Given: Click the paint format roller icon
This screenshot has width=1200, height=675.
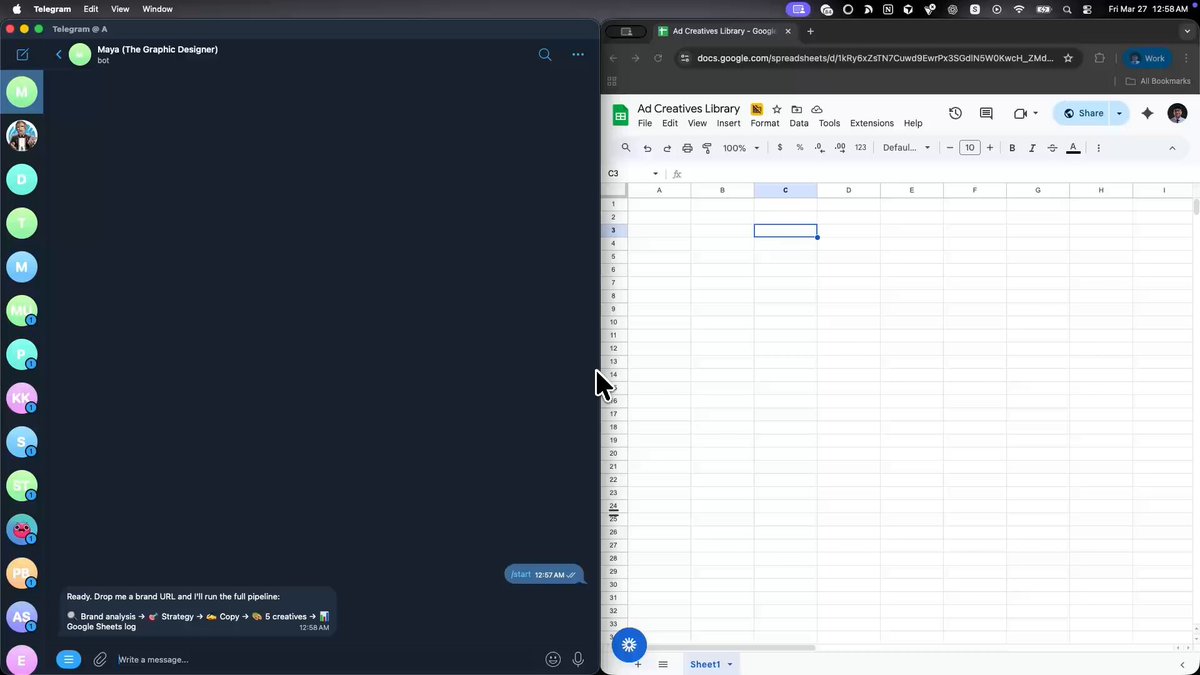Looking at the screenshot, I should click(707, 148).
